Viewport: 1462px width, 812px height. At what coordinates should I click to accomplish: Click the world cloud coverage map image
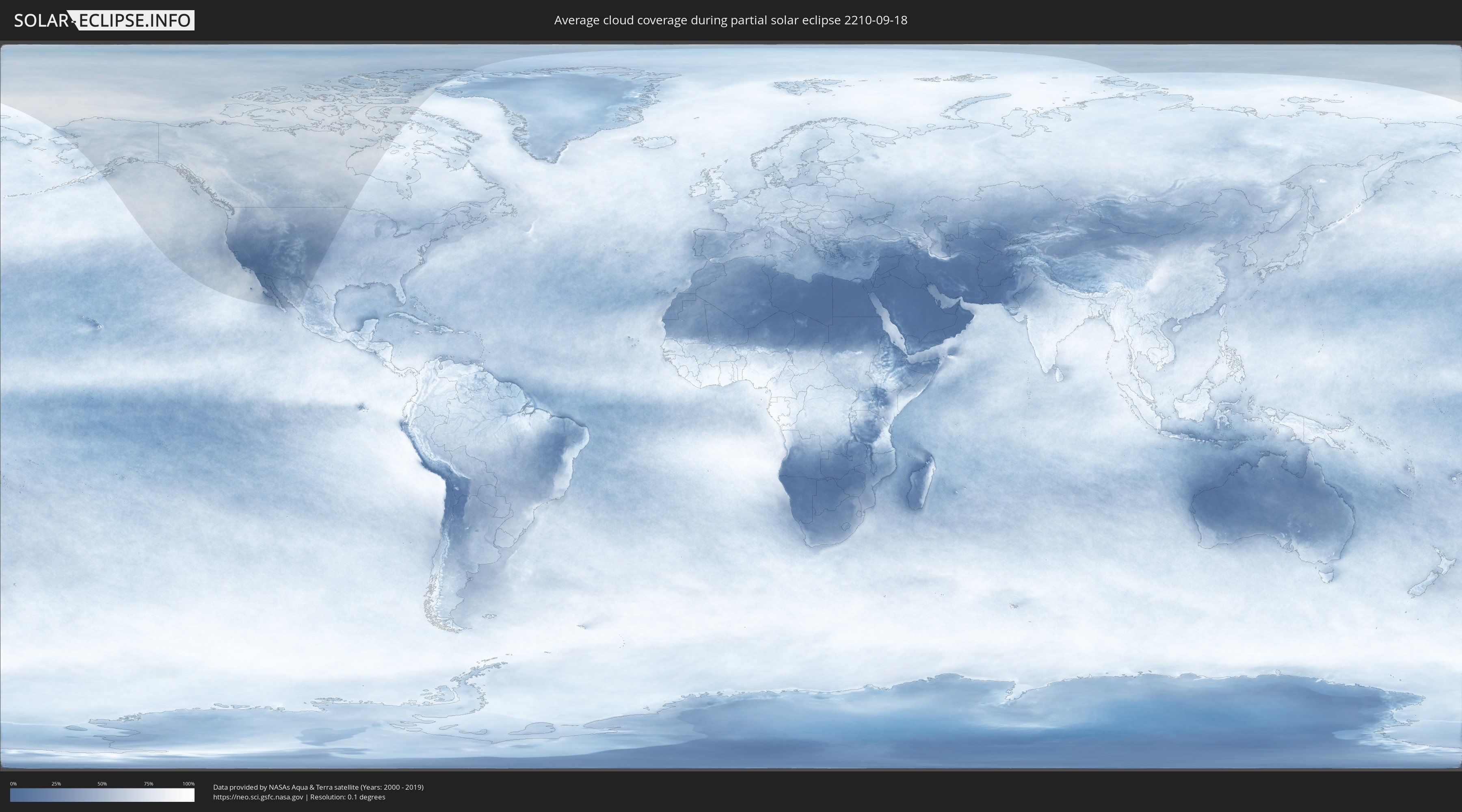click(731, 406)
